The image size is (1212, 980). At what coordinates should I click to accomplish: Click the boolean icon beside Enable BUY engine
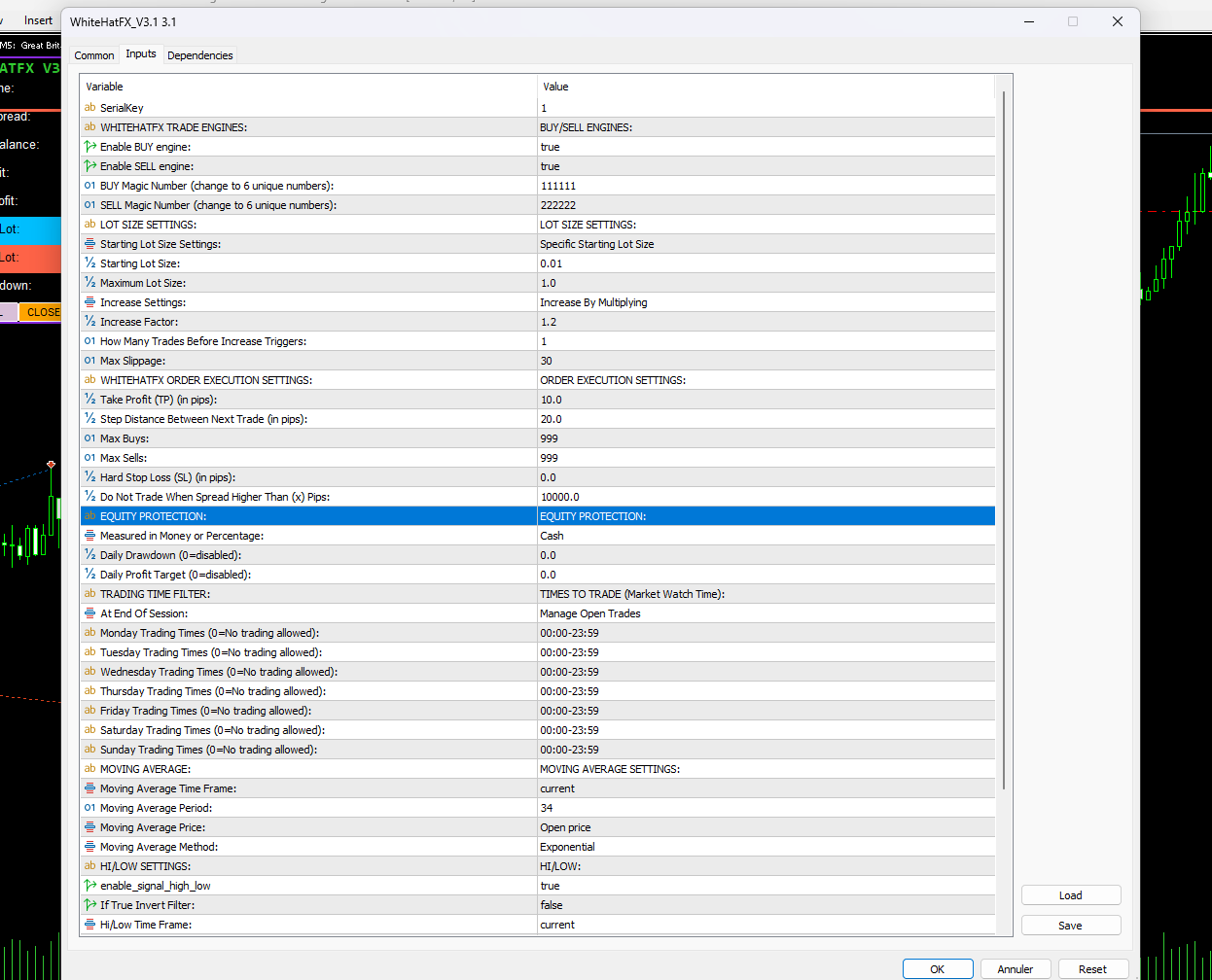[89, 147]
